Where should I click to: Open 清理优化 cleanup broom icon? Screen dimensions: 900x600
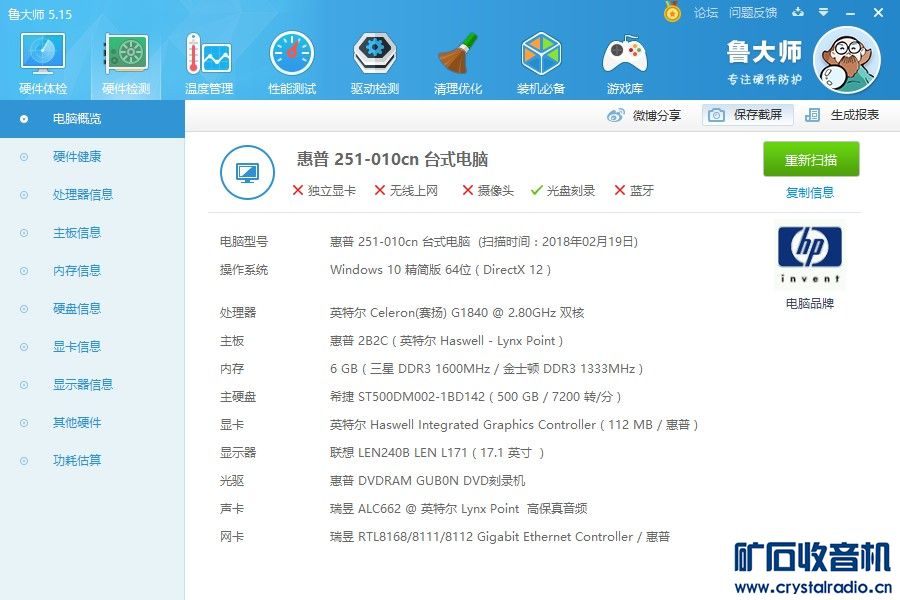click(457, 63)
